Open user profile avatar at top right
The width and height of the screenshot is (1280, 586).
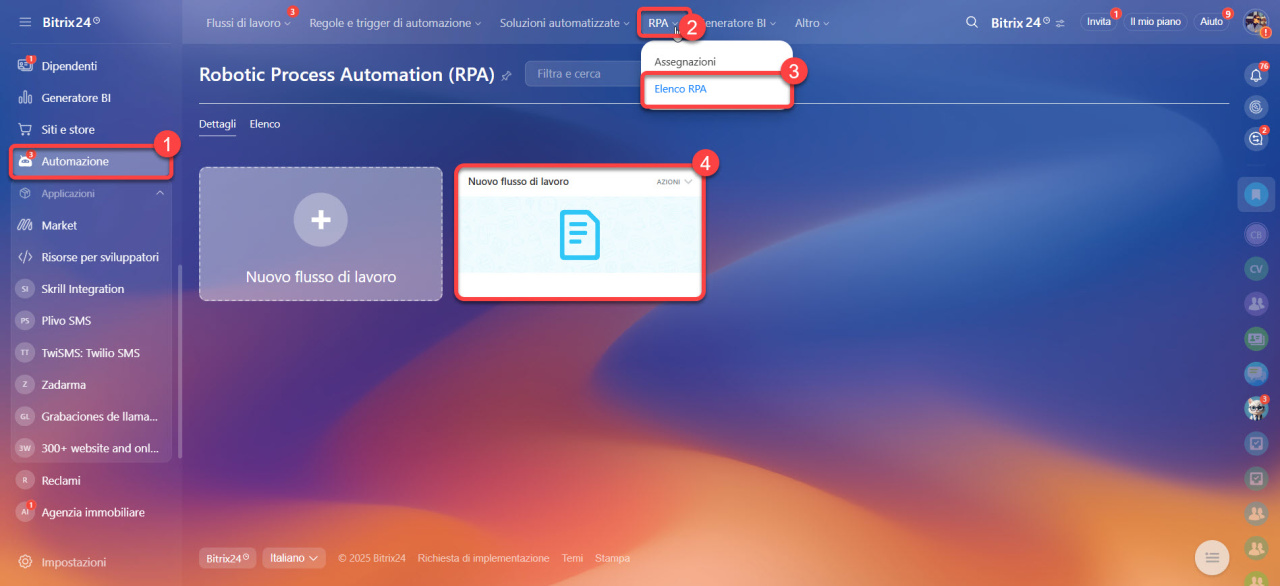coord(1256,22)
